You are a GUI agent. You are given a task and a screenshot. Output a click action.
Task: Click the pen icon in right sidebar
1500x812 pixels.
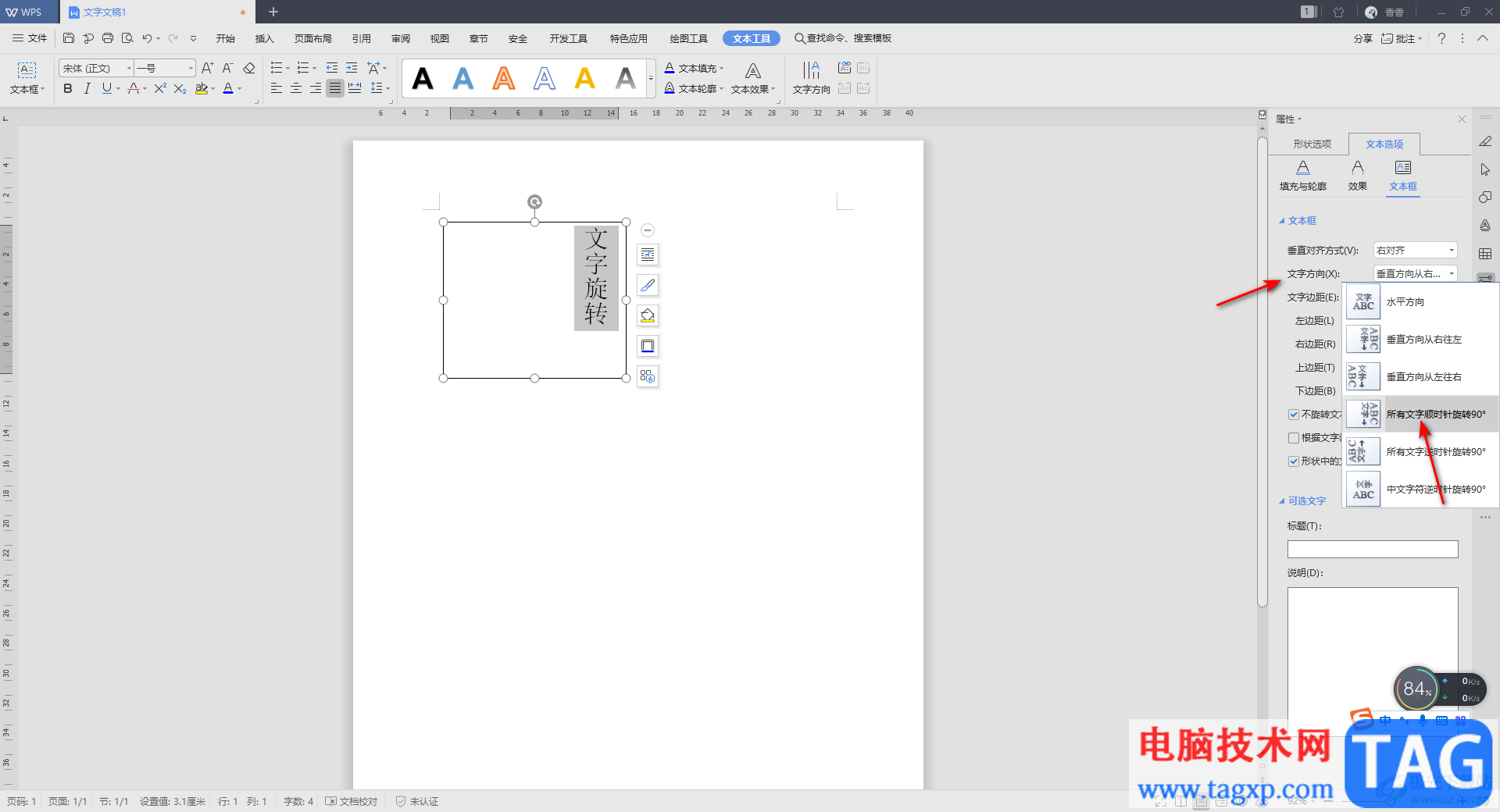coord(1485,141)
